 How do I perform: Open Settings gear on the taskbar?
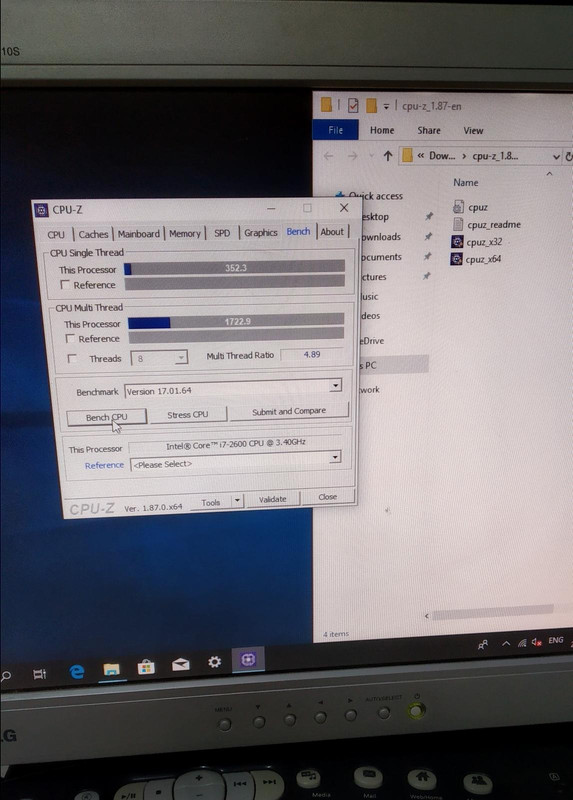pyautogui.click(x=214, y=662)
